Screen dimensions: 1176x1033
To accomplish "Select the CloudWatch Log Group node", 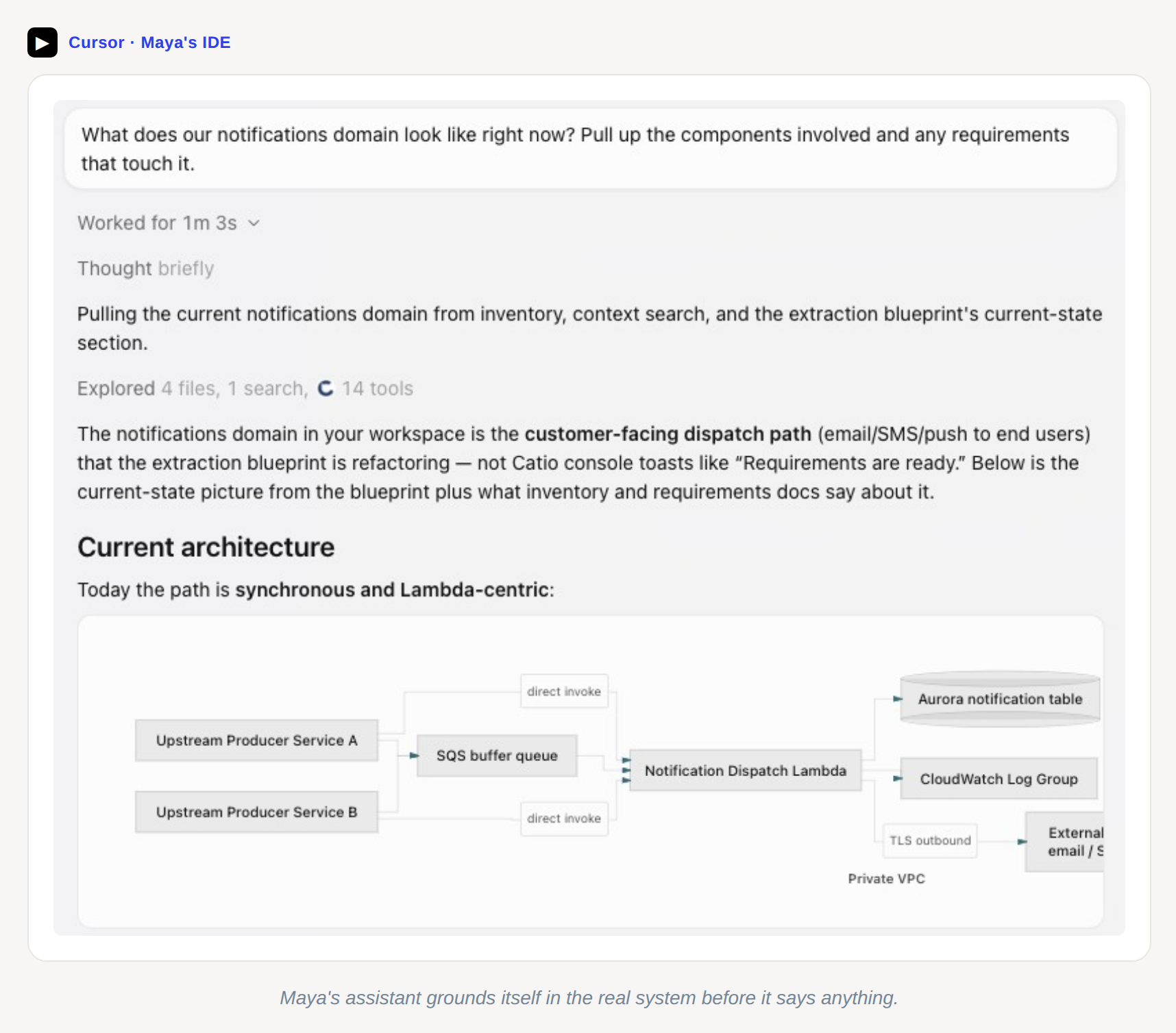I will pyautogui.click(x=999, y=779).
